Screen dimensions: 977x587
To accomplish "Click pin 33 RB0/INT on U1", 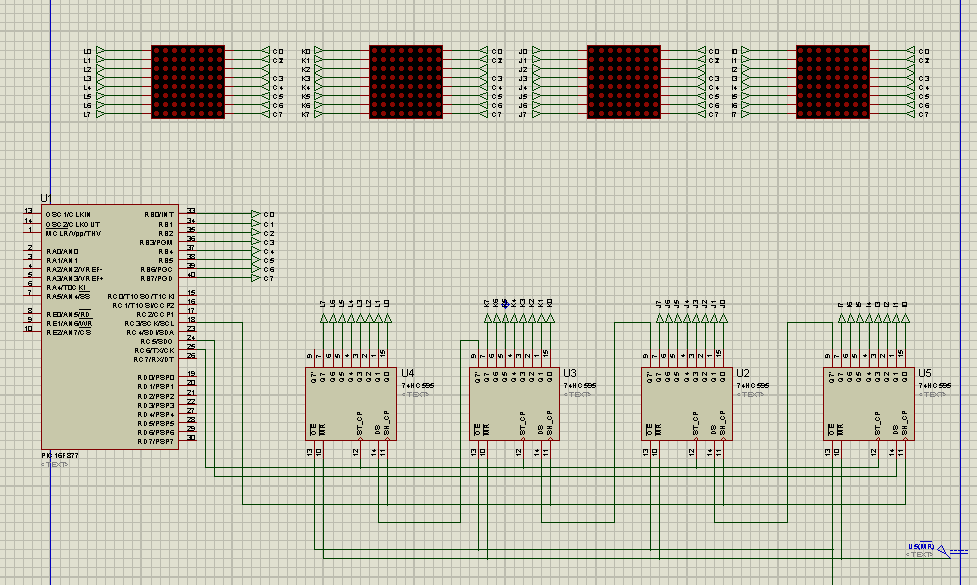I will (x=187, y=214).
